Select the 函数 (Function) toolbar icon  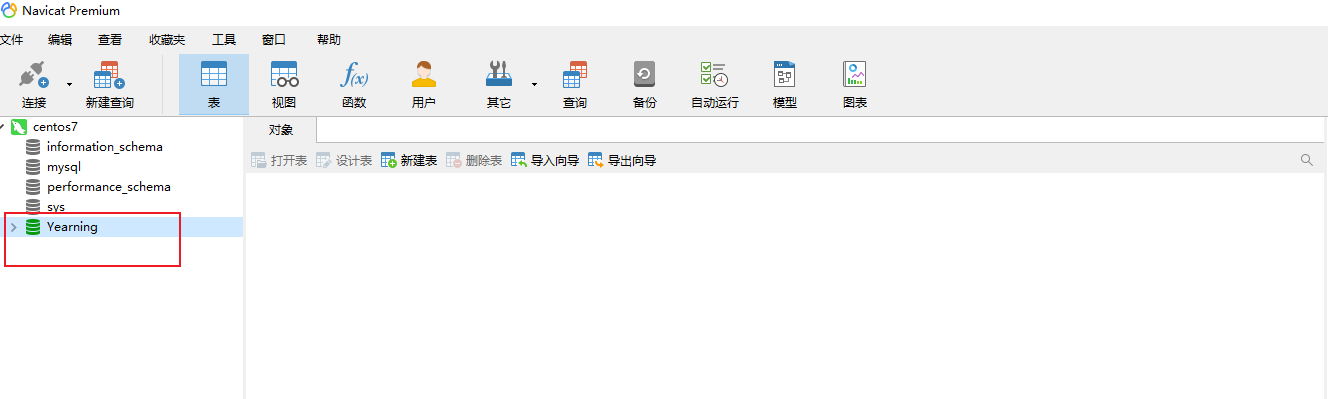pyautogui.click(x=354, y=84)
